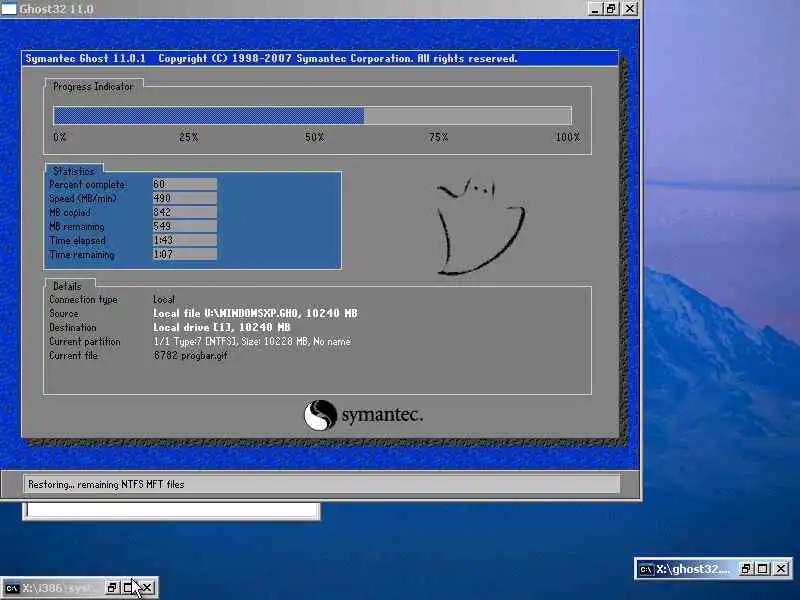
Task: Minimize the Ghost32 11.0 window
Action: (594, 9)
